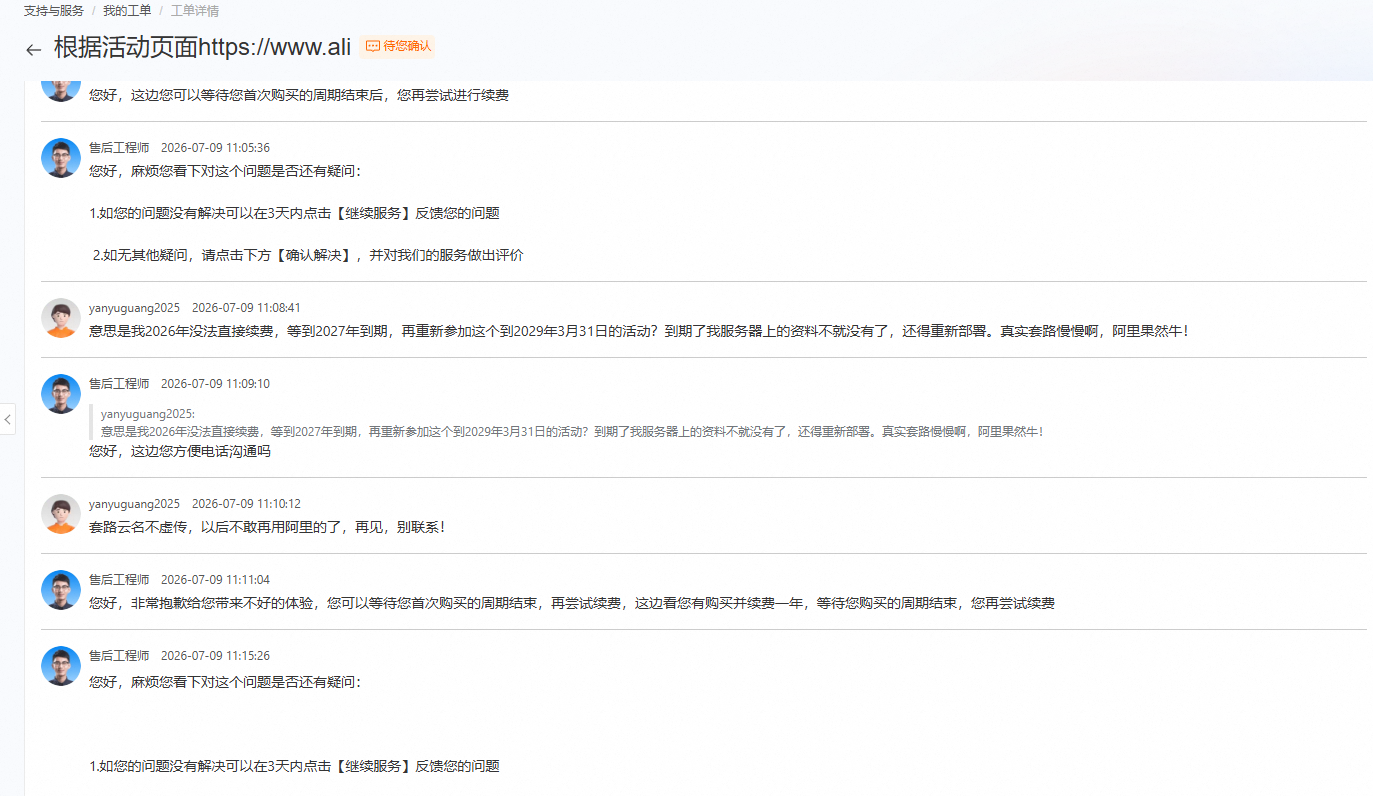Click the timestamp 2026-07-09 11:10:12
1373x796 pixels.
click(246, 504)
